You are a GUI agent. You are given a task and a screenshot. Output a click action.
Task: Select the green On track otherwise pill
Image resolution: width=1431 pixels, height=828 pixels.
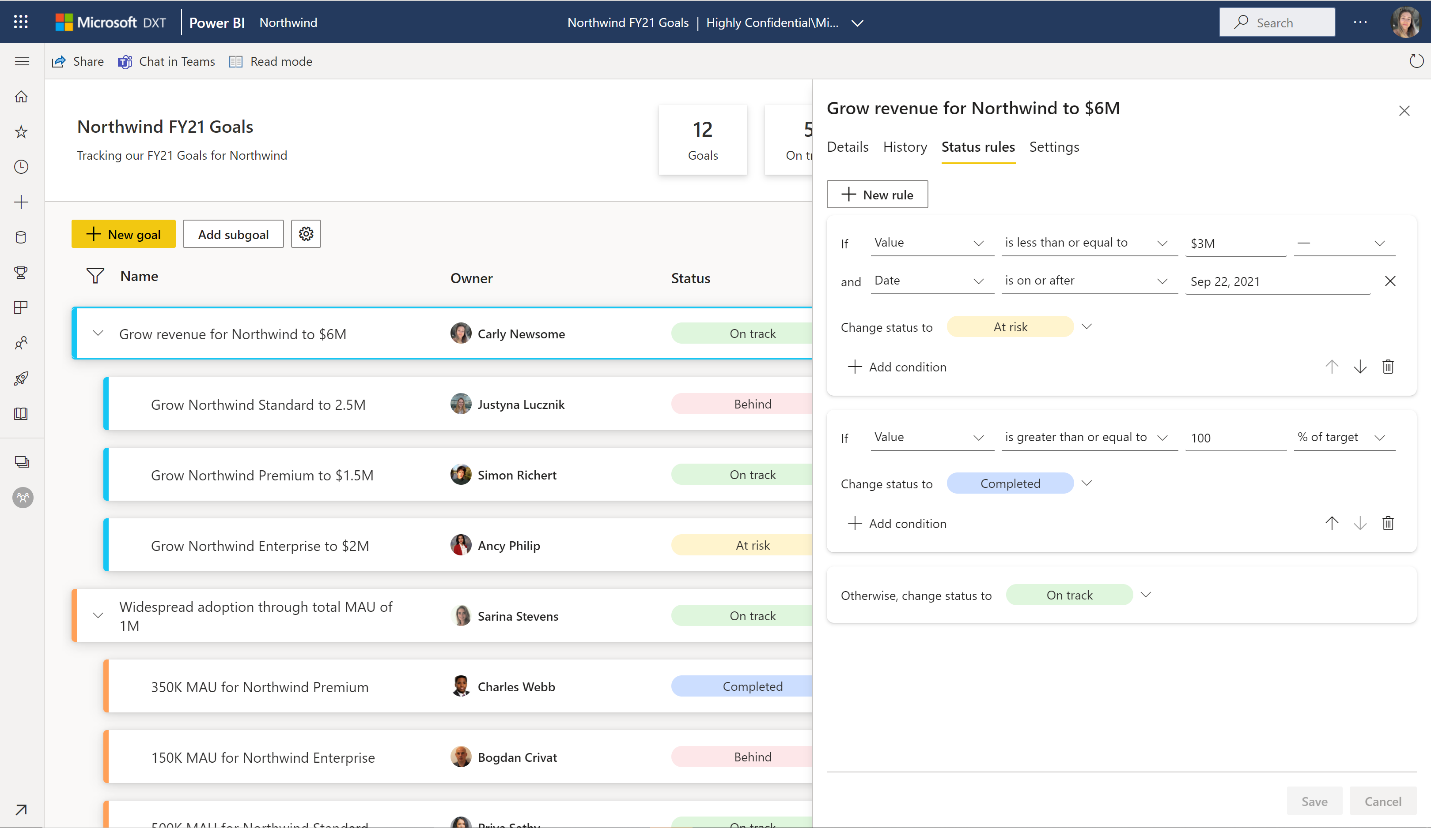[x=1069, y=595]
